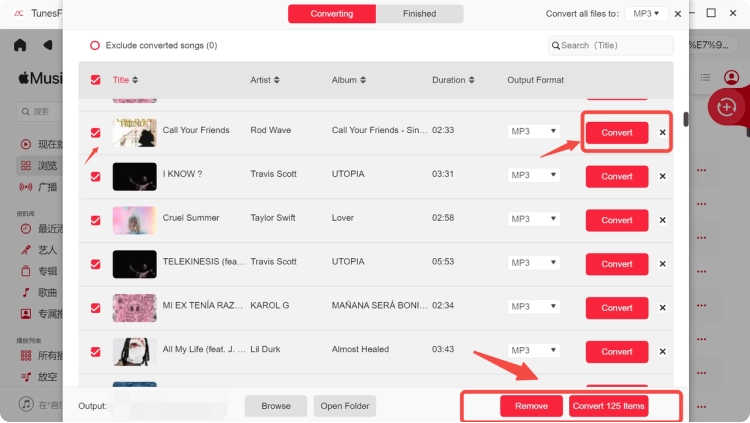Image resolution: width=750 pixels, height=423 pixels.
Task: Open the MP3 format dropdown for Call Your Friends
Action: click(x=533, y=131)
